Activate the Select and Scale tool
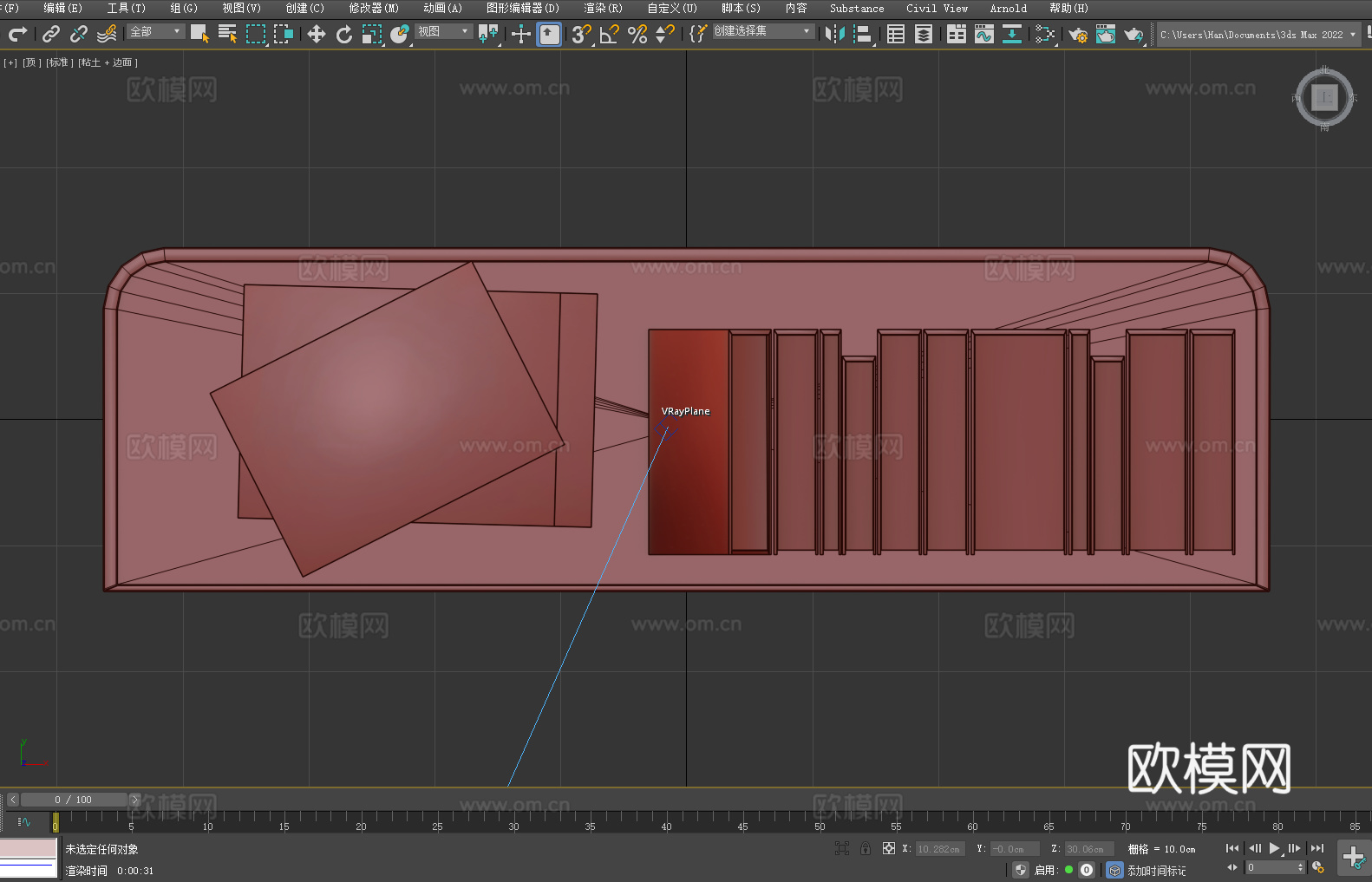 [372, 34]
